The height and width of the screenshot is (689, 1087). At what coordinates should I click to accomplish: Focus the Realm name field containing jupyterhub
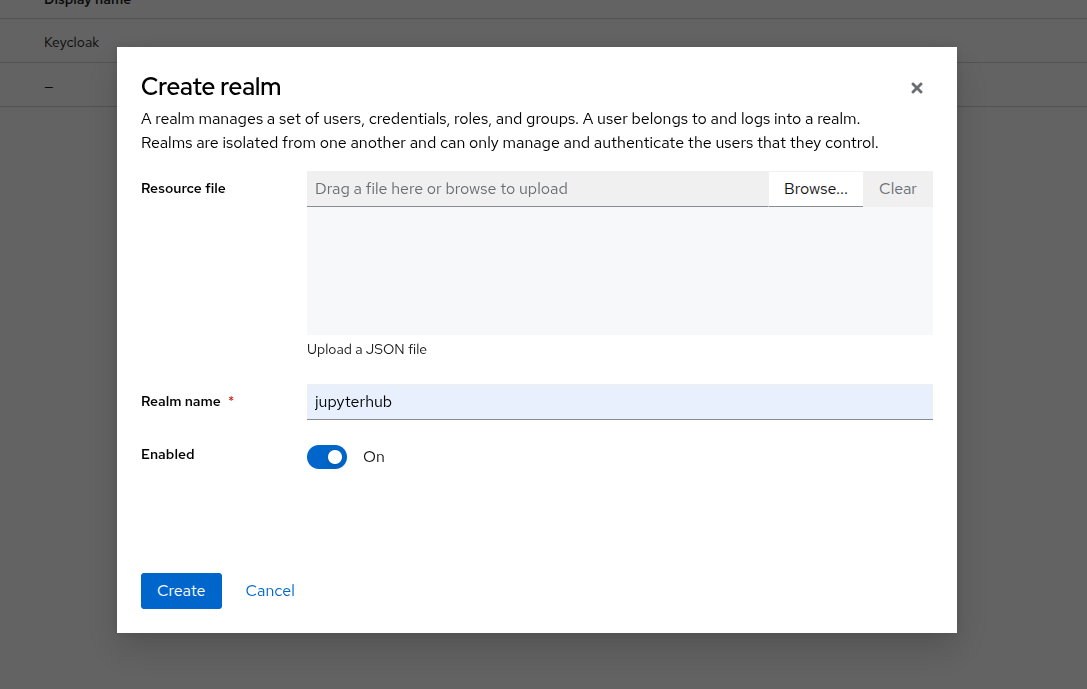619,402
